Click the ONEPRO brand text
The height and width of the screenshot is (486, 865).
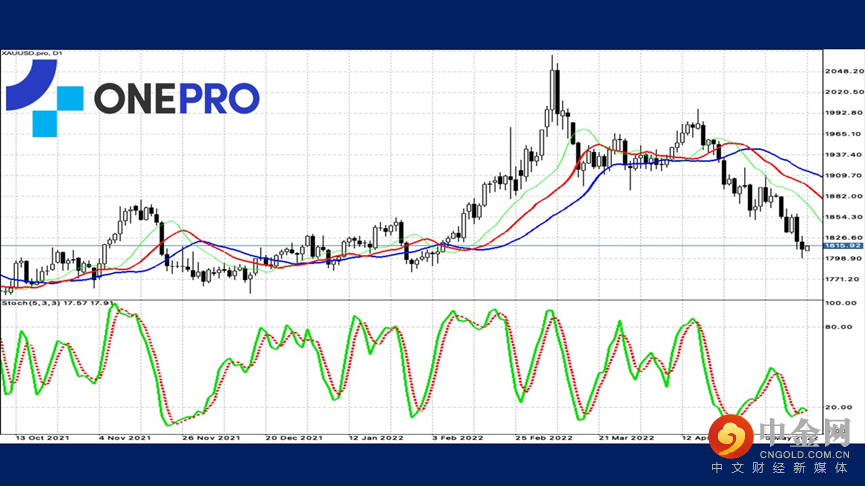(x=177, y=98)
